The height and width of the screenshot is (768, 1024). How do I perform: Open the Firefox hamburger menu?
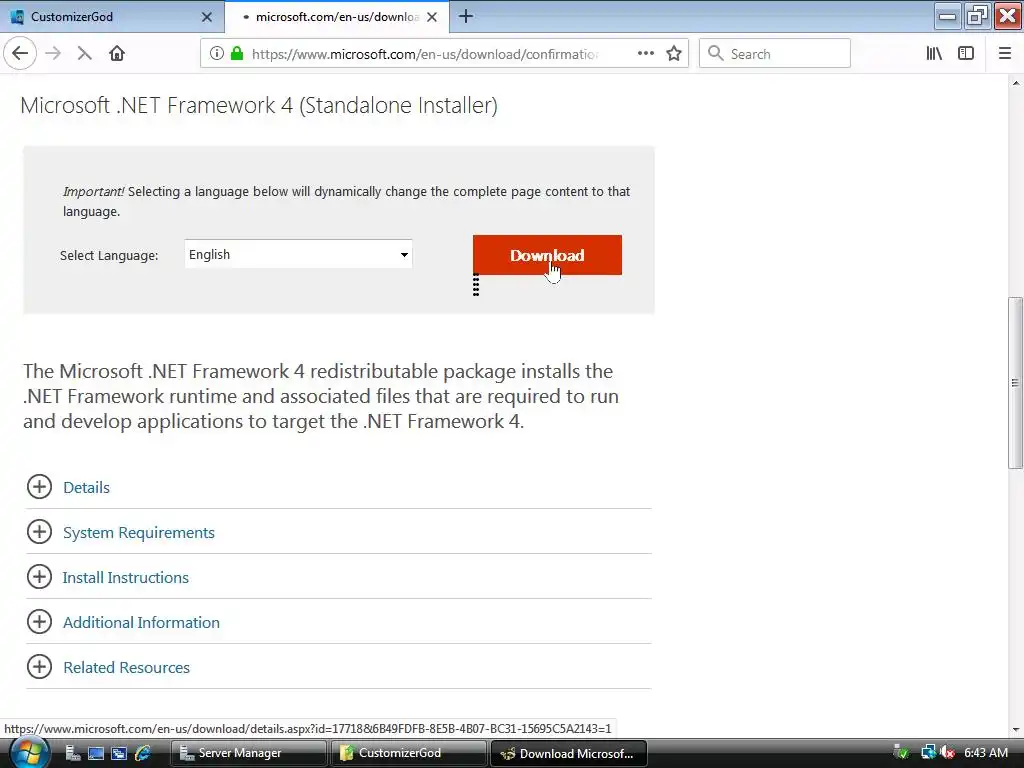point(1004,54)
